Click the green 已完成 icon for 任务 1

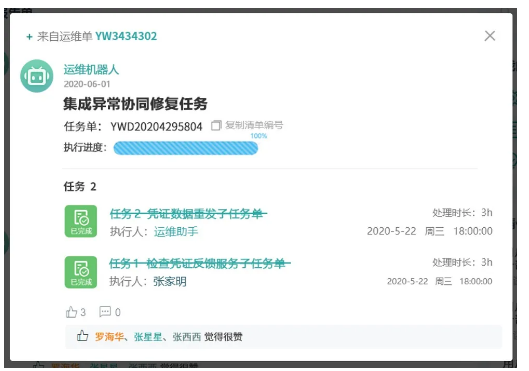pos(81,272)
